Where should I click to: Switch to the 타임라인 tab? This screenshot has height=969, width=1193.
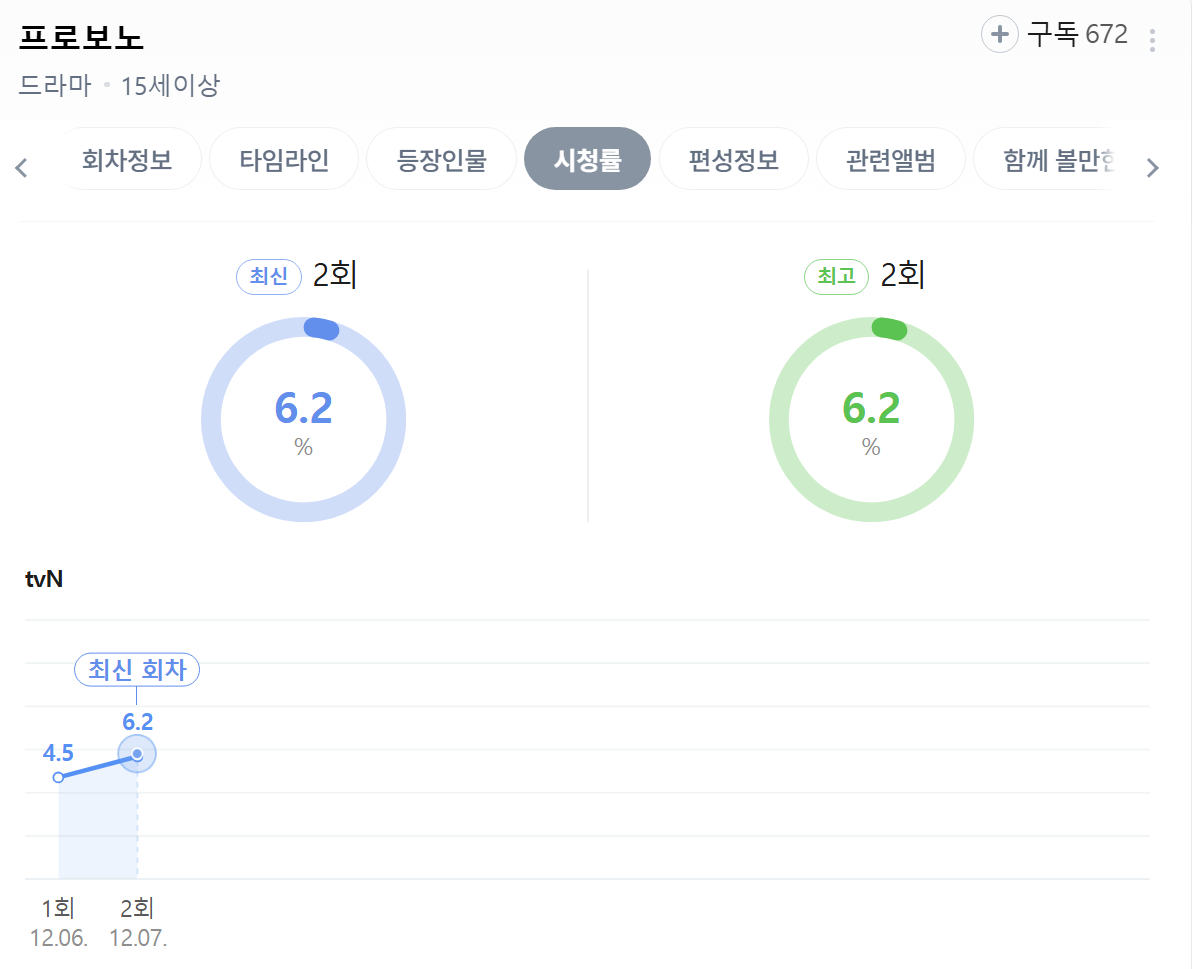284,159
